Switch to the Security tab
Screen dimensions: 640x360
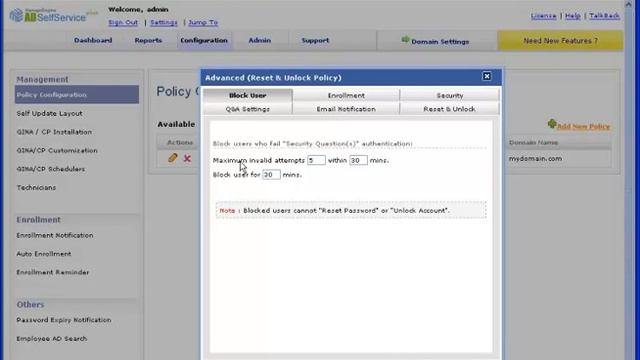[449, 95]
